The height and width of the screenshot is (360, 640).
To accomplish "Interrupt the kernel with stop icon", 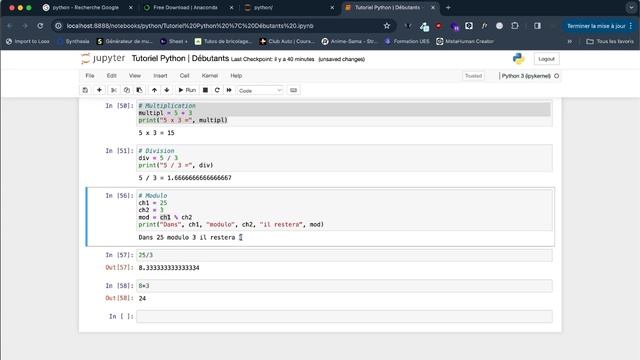I will (x=205, y=90).
